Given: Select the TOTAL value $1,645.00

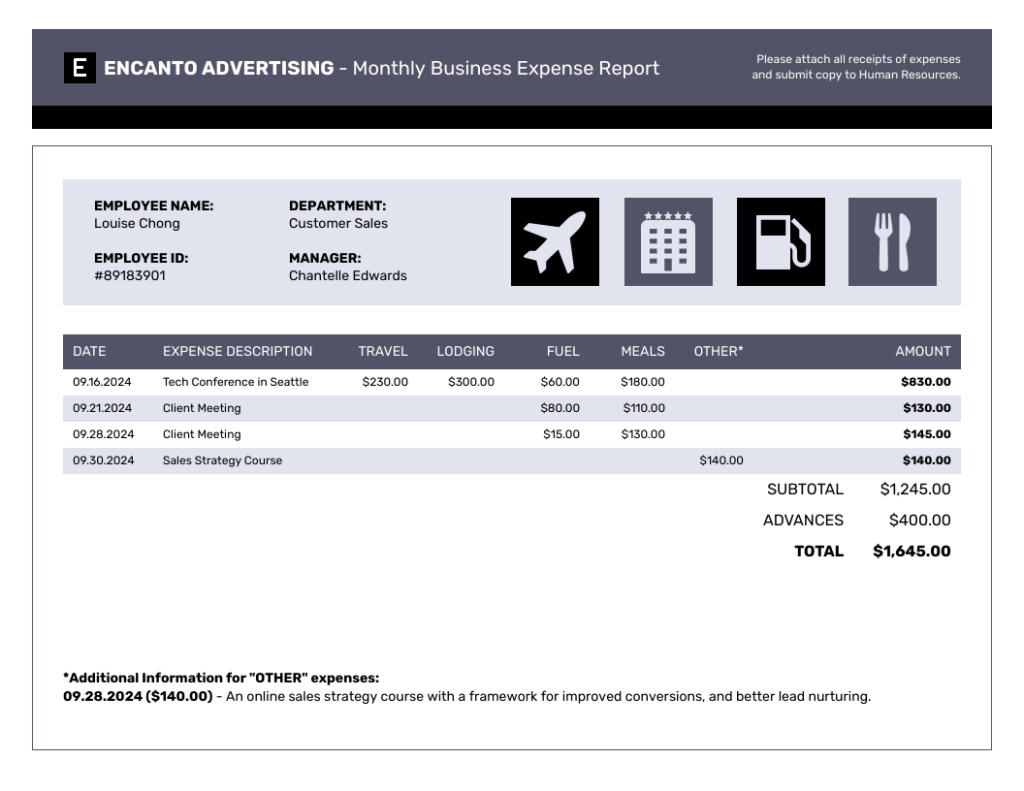Looking at the screenshot, I should point(912,551).
